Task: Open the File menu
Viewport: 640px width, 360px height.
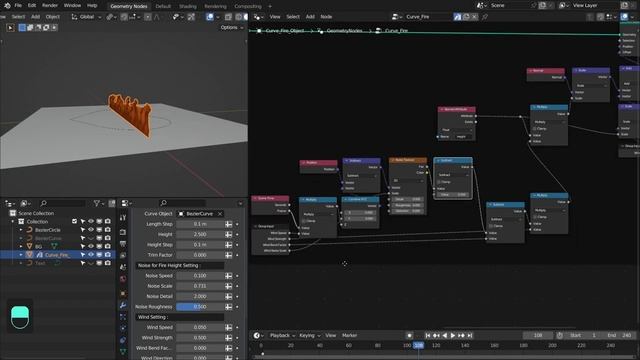Action: click(x=18, y=6)
